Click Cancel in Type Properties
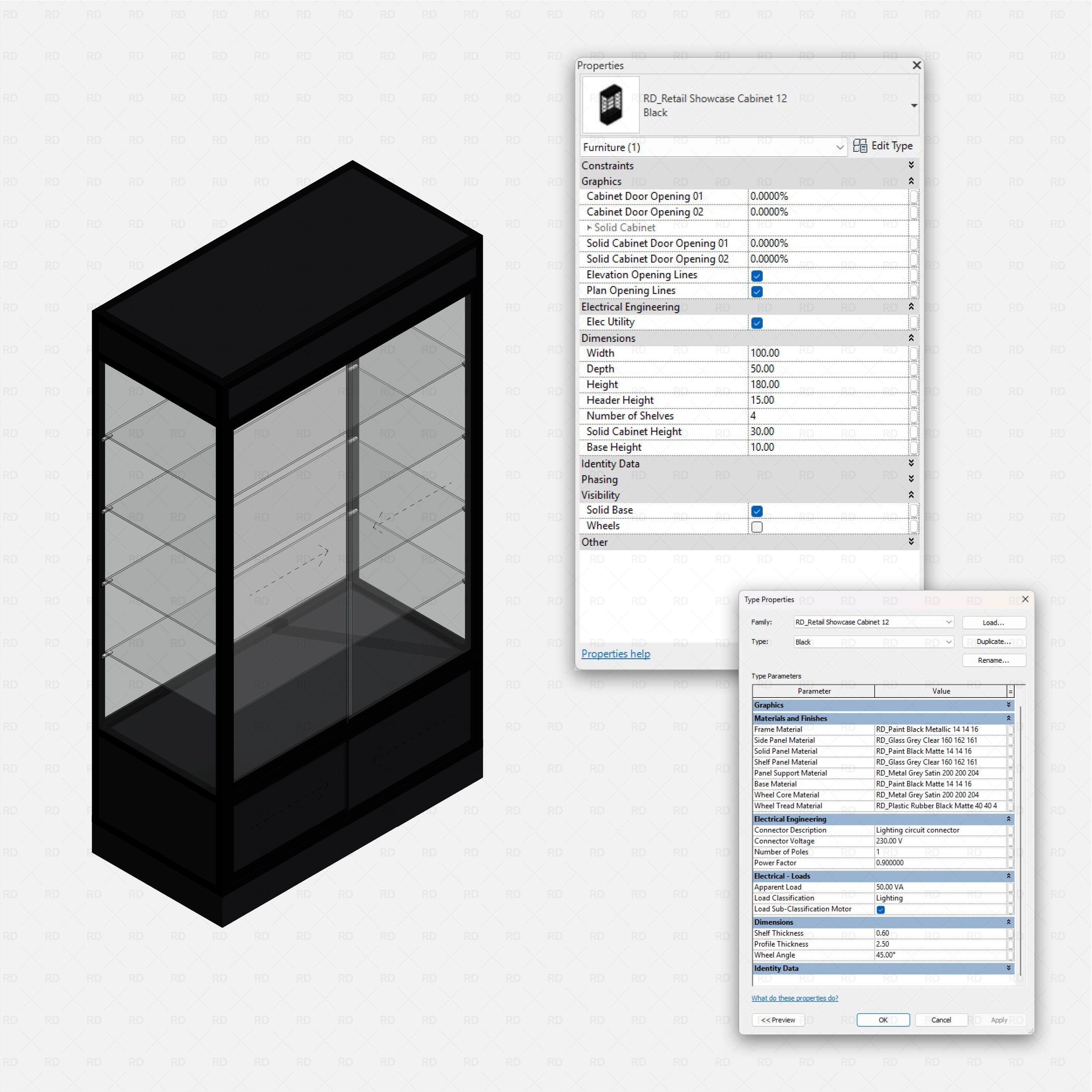The image size is (1092, 1092). 941,1020
